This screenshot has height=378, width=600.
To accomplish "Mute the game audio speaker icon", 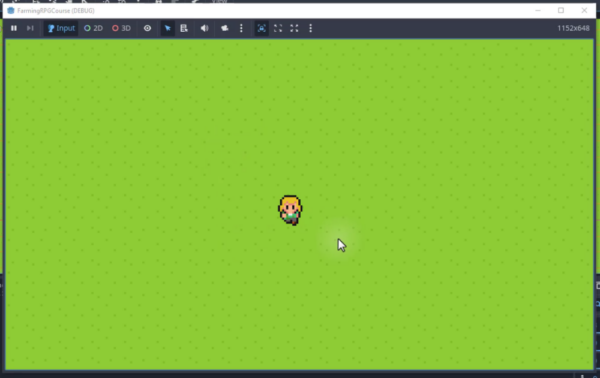I will (x=205, y=28).
